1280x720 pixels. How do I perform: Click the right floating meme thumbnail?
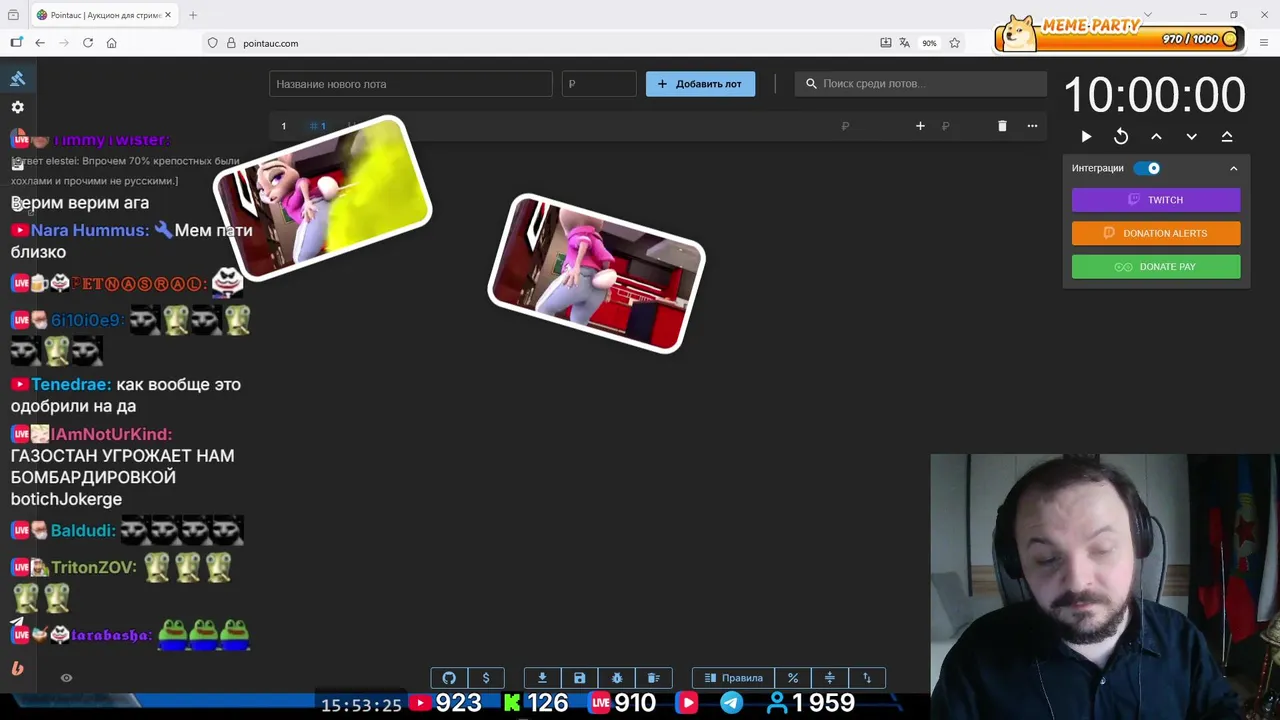coord(596,273)
